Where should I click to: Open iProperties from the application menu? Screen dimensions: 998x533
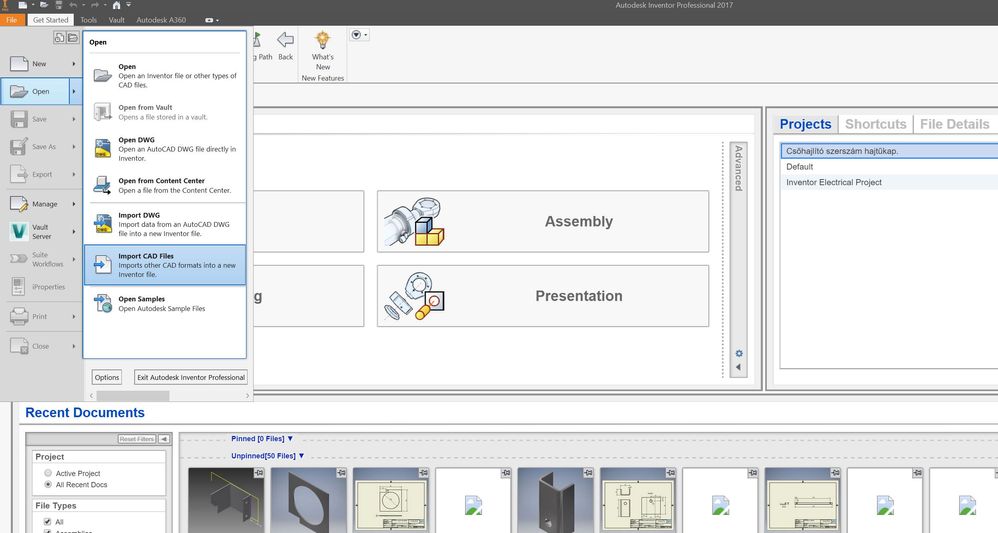(42, 287)
